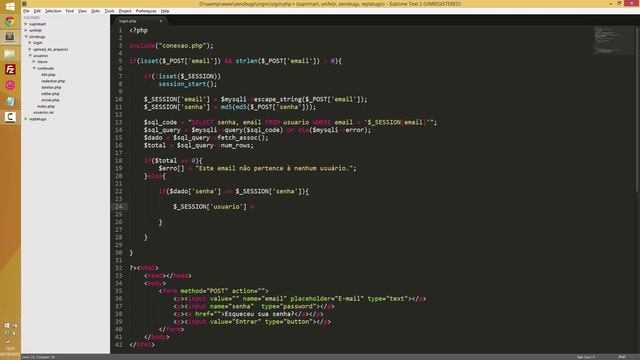This screenshot has height=360, width=640.
Task: Click line number 1 in the gutter
Action: click(120, 30)
